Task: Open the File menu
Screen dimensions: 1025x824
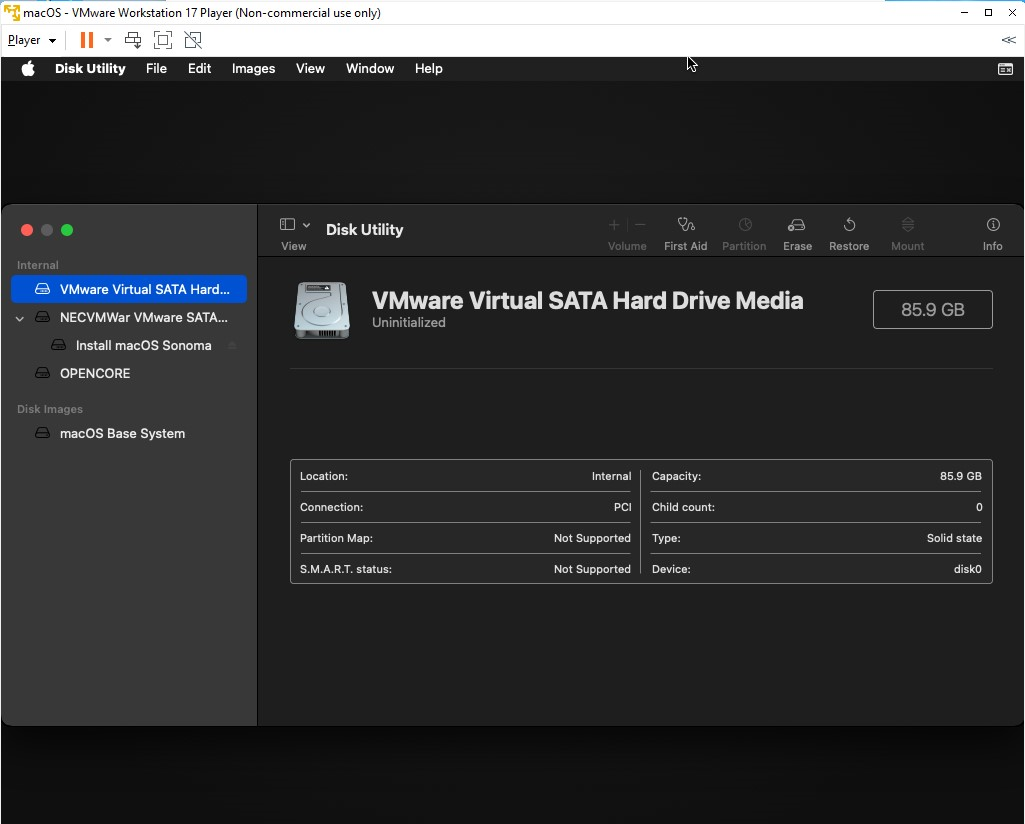Action: [156, 69]
